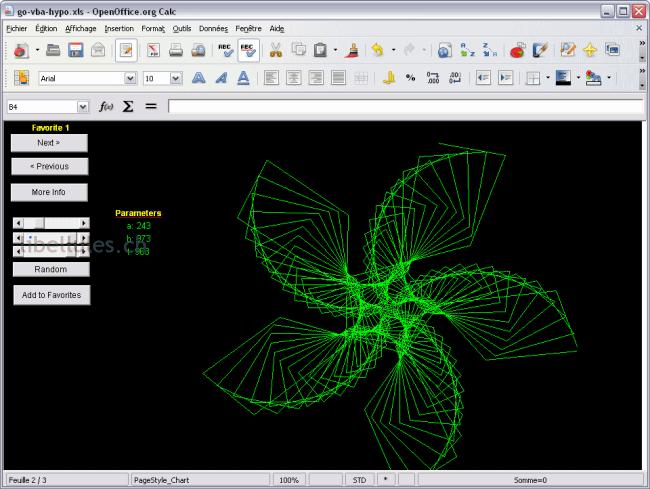650x489 pixels.
Task: Click the More Info button
Action: tap(49, 192)
